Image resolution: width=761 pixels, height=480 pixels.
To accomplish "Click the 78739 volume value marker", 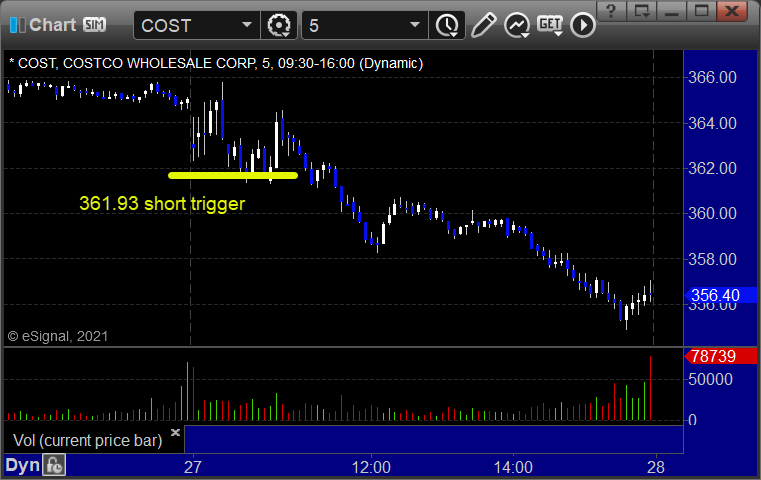I will click(x=720, y=356).
